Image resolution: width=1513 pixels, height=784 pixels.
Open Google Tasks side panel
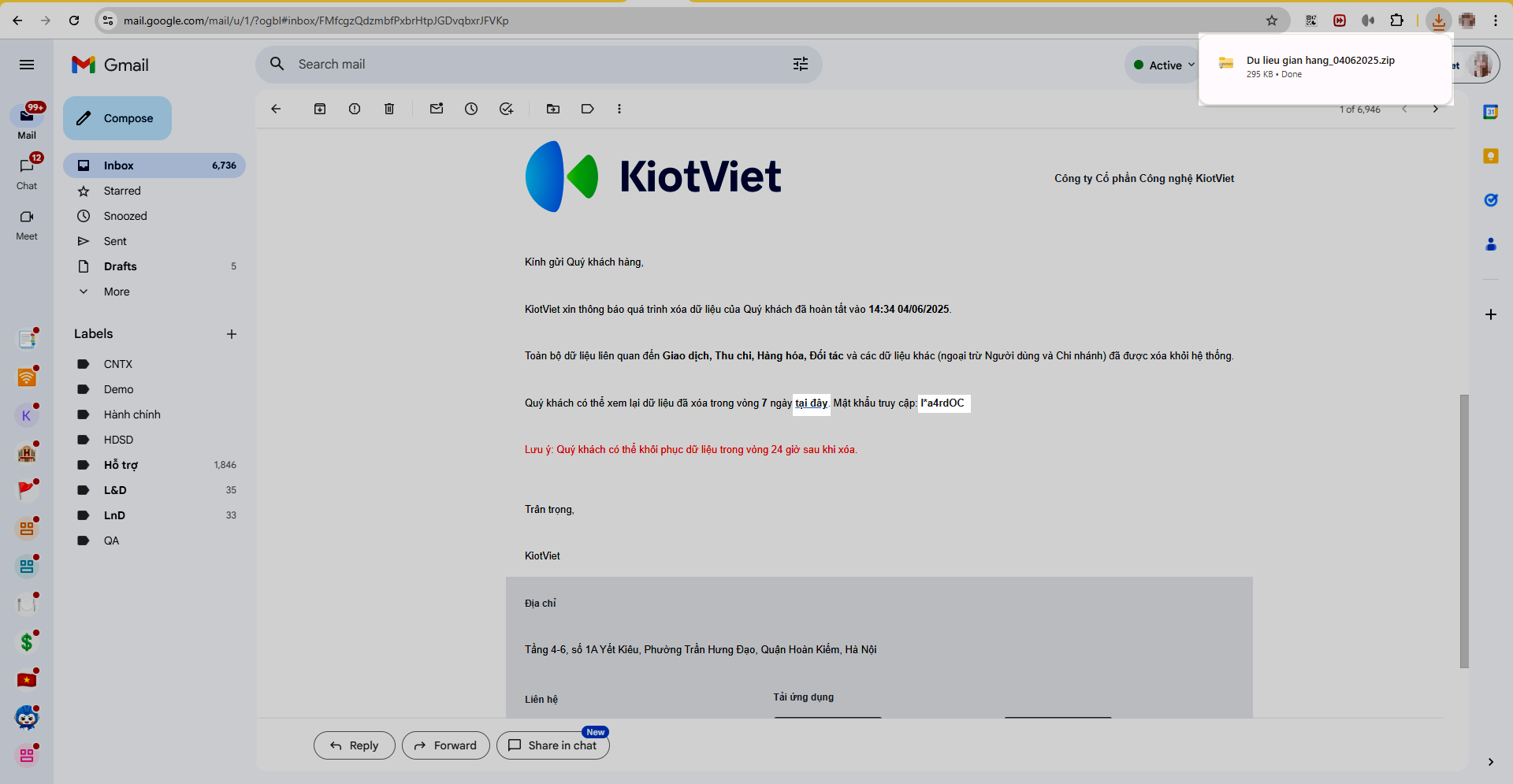click(x=1491, y=200)
